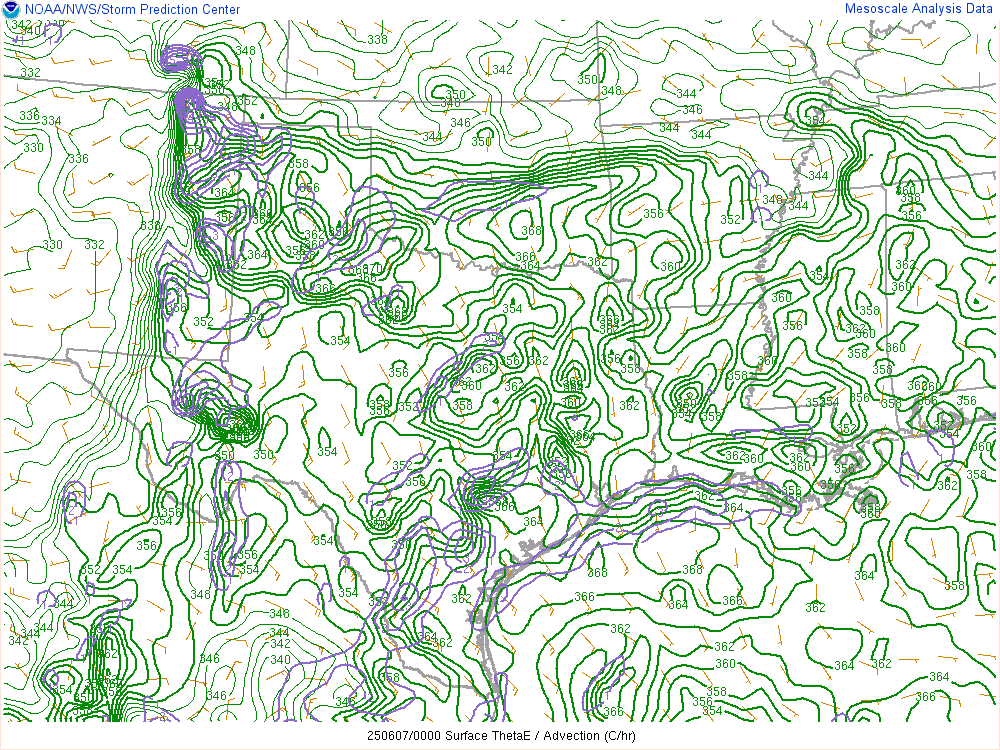Pick the 336 label touching the 334 label
This screenshot has width=1000, height=750.
tap(29, 116)
